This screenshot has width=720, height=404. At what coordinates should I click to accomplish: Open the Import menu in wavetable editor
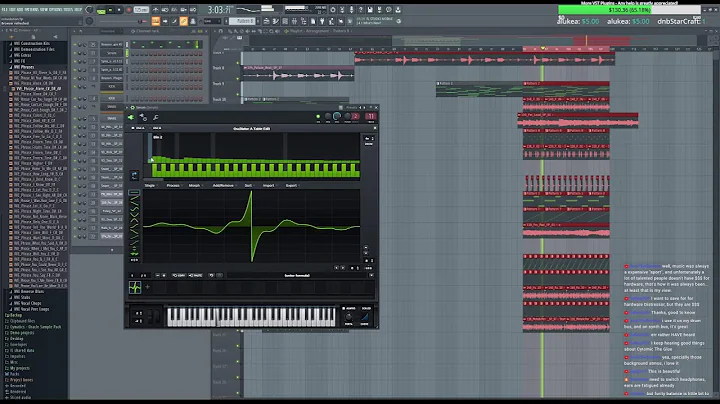pos(269,185)
